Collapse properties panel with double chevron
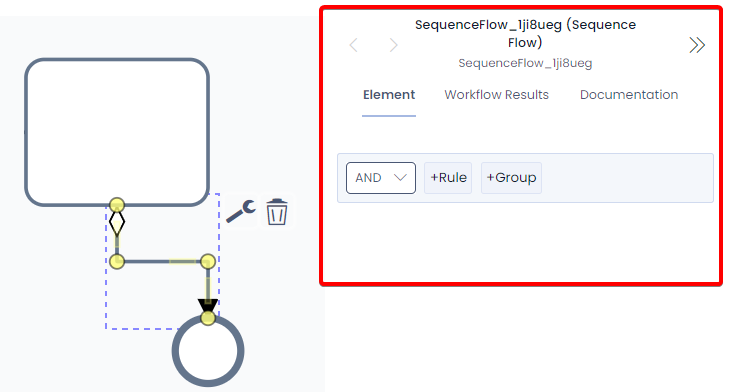 [x=697, y=45]
